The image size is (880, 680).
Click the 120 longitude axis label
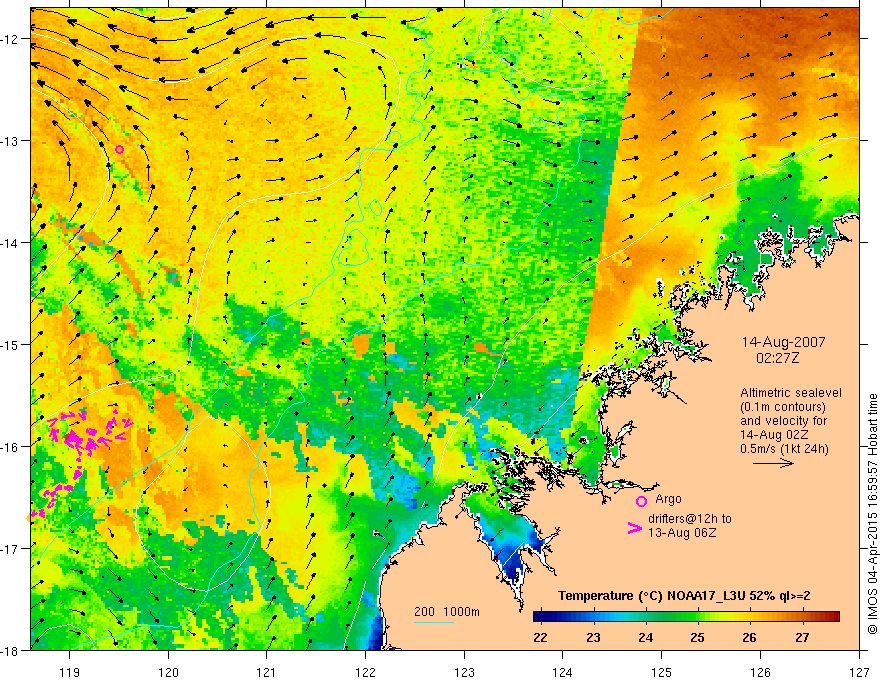pyautogui.click(x=168, y=672)
